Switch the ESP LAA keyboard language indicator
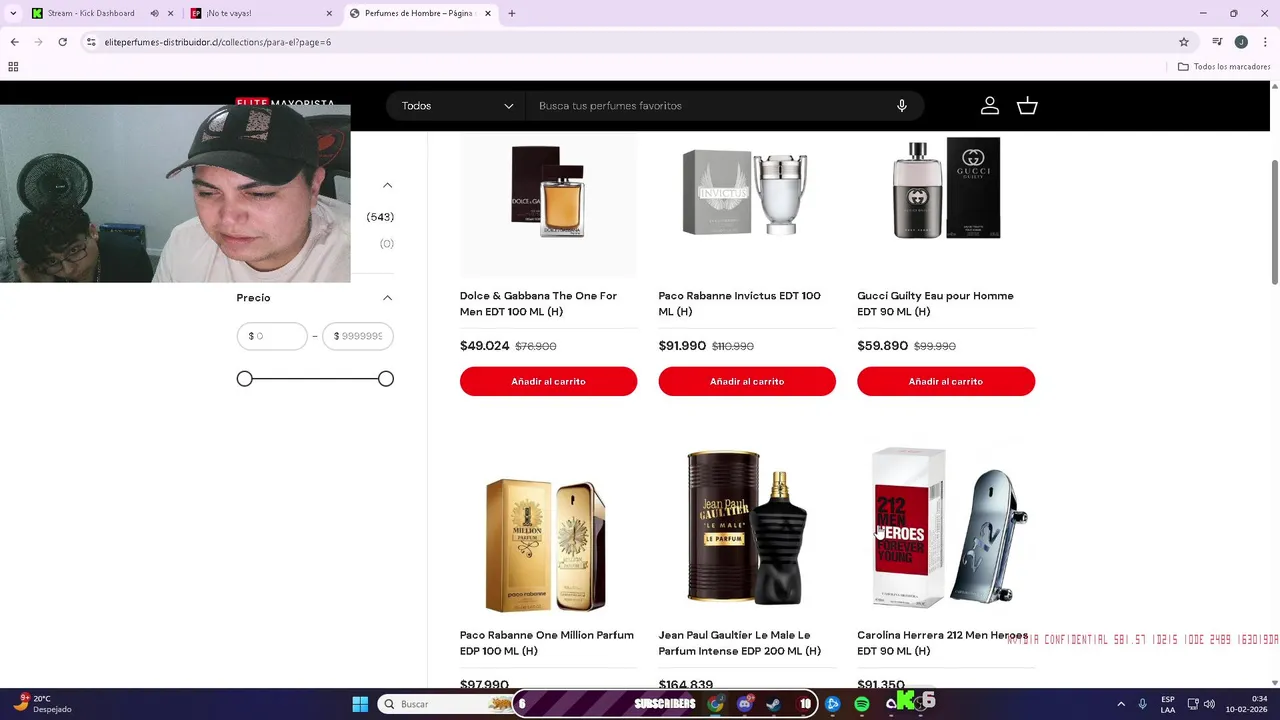This screenshot has height=720, width=1280. tap(1168, 704)
